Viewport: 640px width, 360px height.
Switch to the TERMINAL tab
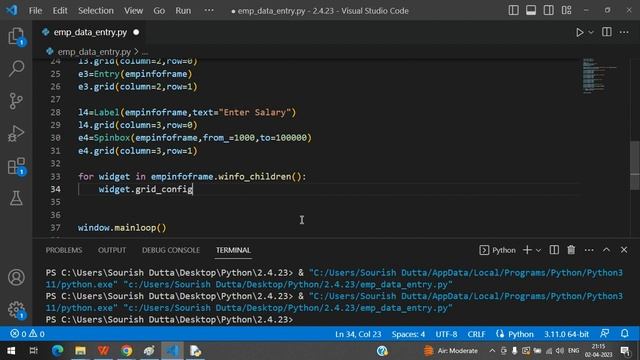(233, 250)
